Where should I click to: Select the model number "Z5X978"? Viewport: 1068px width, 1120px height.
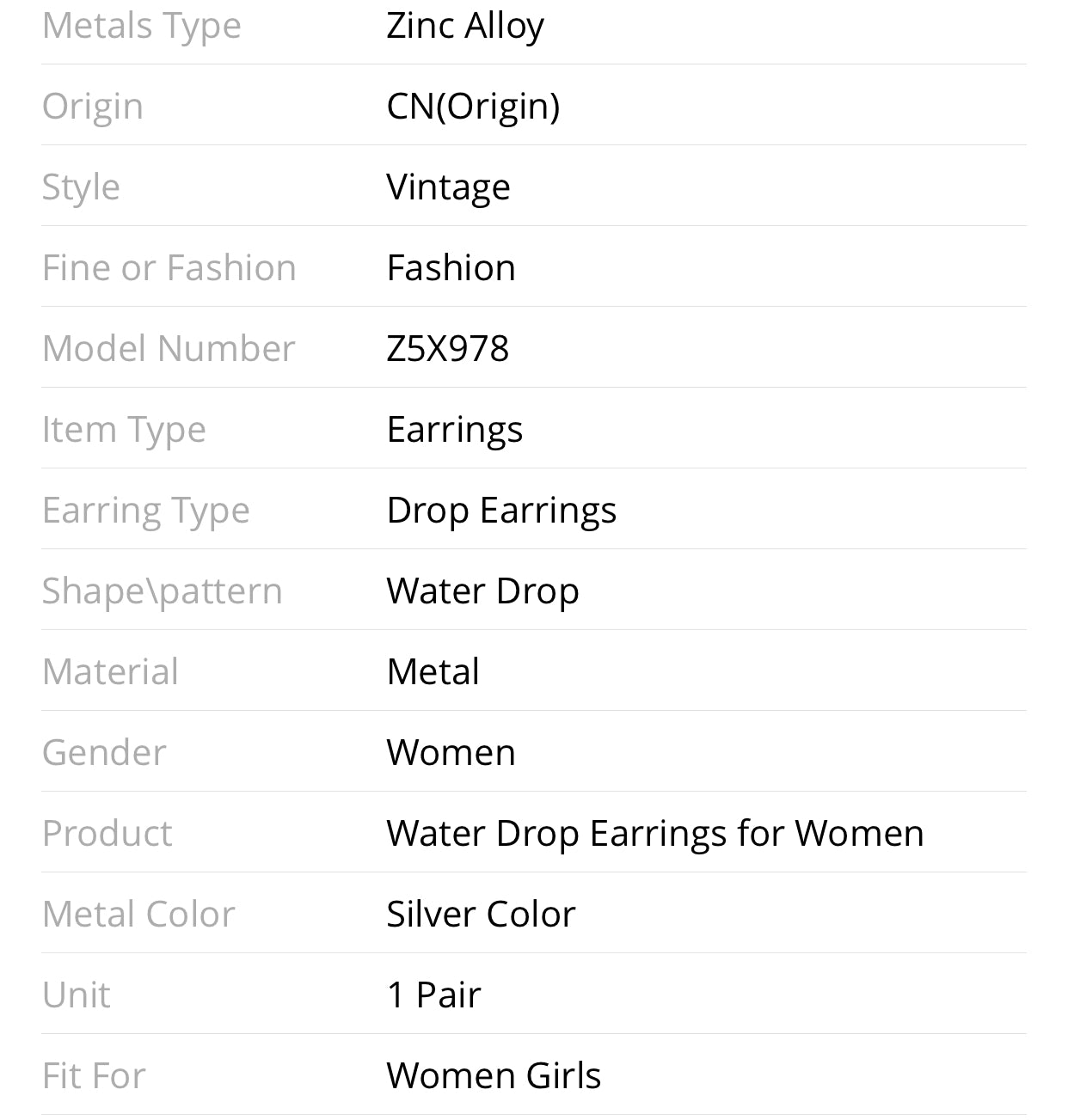[x=447, y=349]
